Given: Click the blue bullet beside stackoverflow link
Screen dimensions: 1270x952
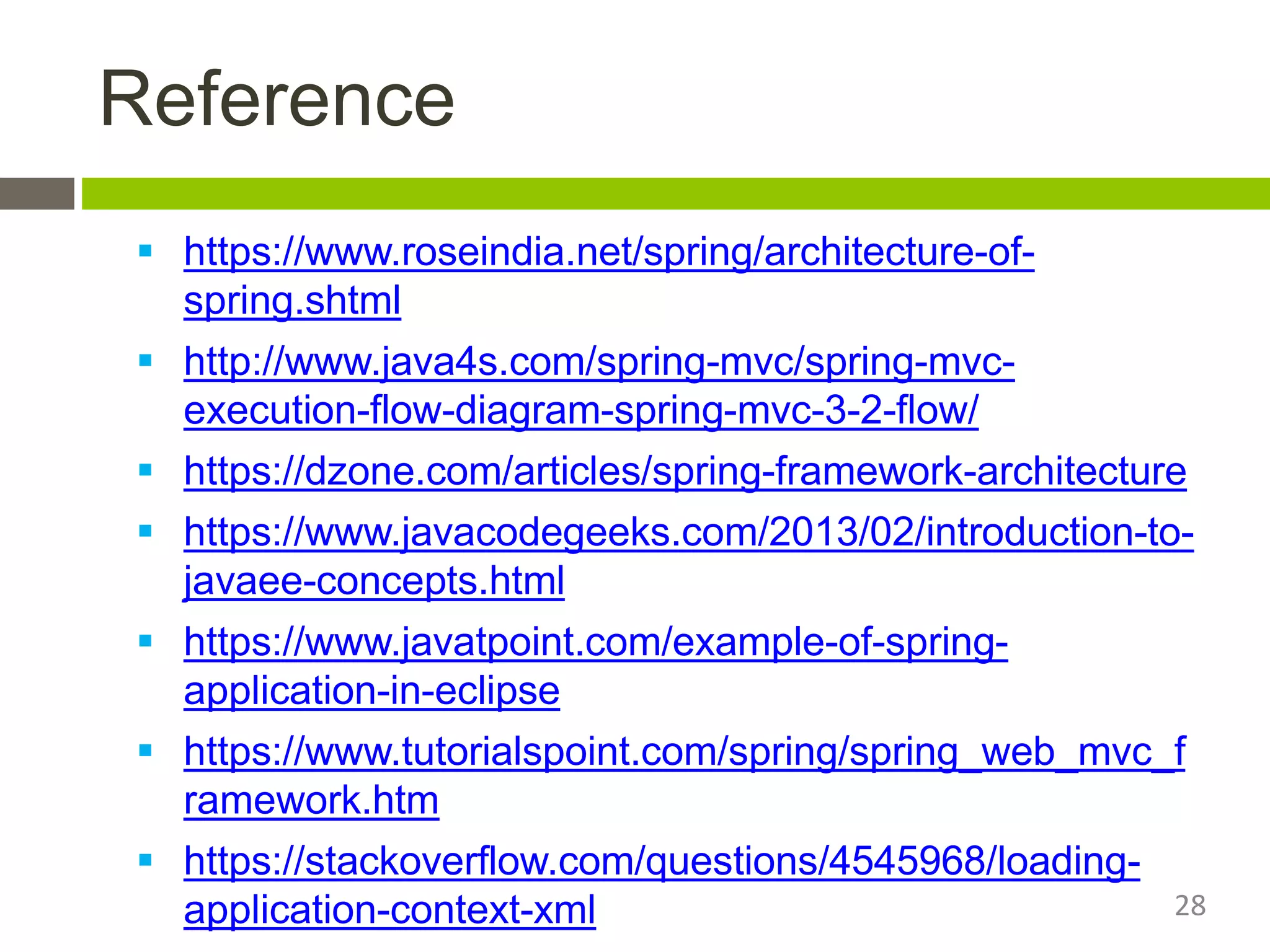Looking at the screenshot, I should [146, 860].
